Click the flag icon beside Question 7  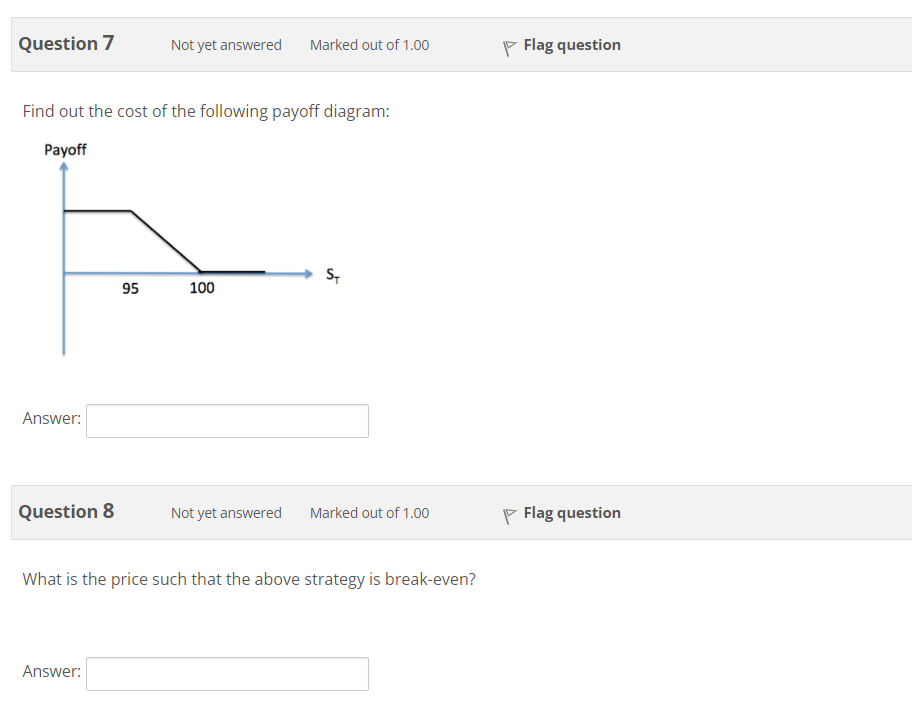coord(509,44)
